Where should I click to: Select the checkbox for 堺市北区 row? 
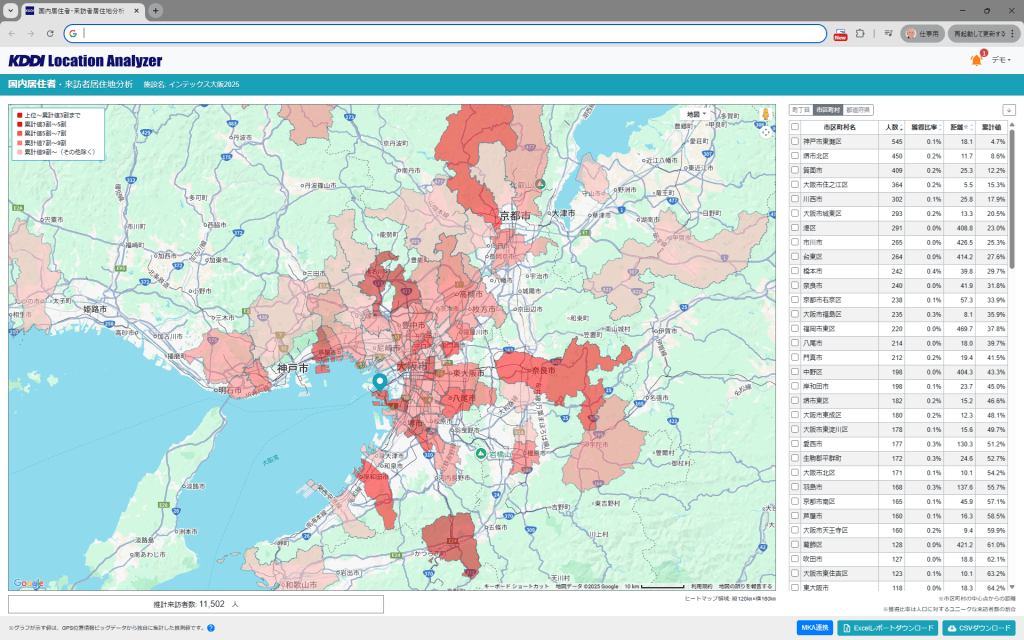[x=795, y=156]
